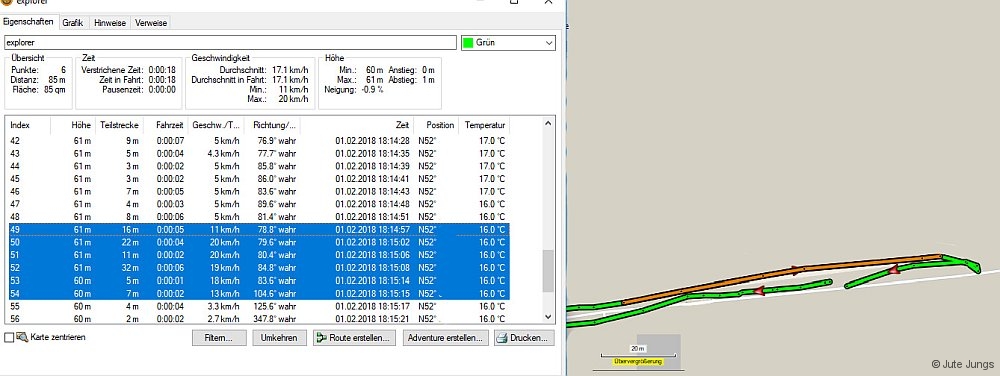The height and width of the screenshot is (376, 1000).
Task: Select track point row with index 47
Action: [x=260, y=204]
